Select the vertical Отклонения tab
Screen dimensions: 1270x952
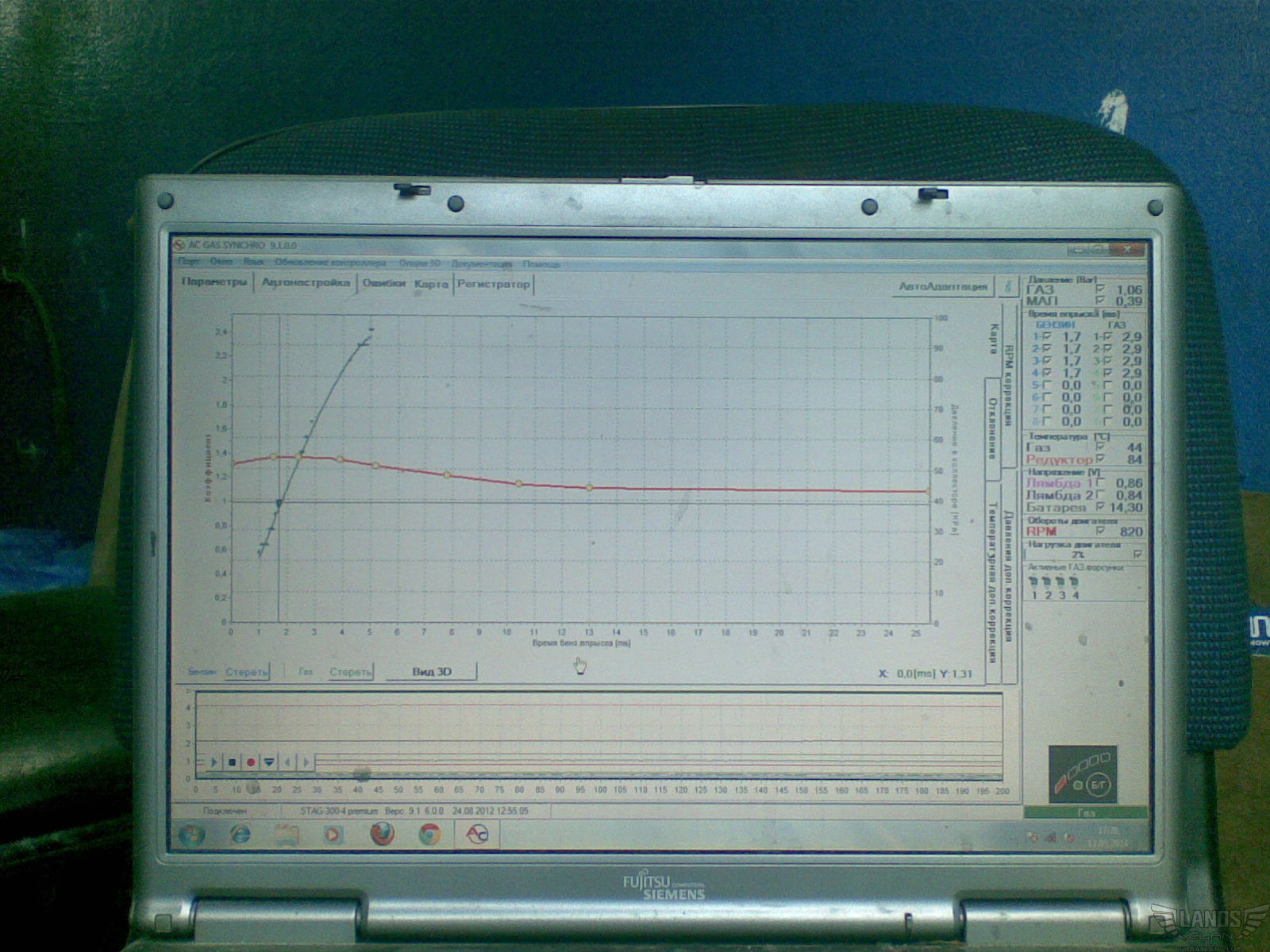coord(992,429)
